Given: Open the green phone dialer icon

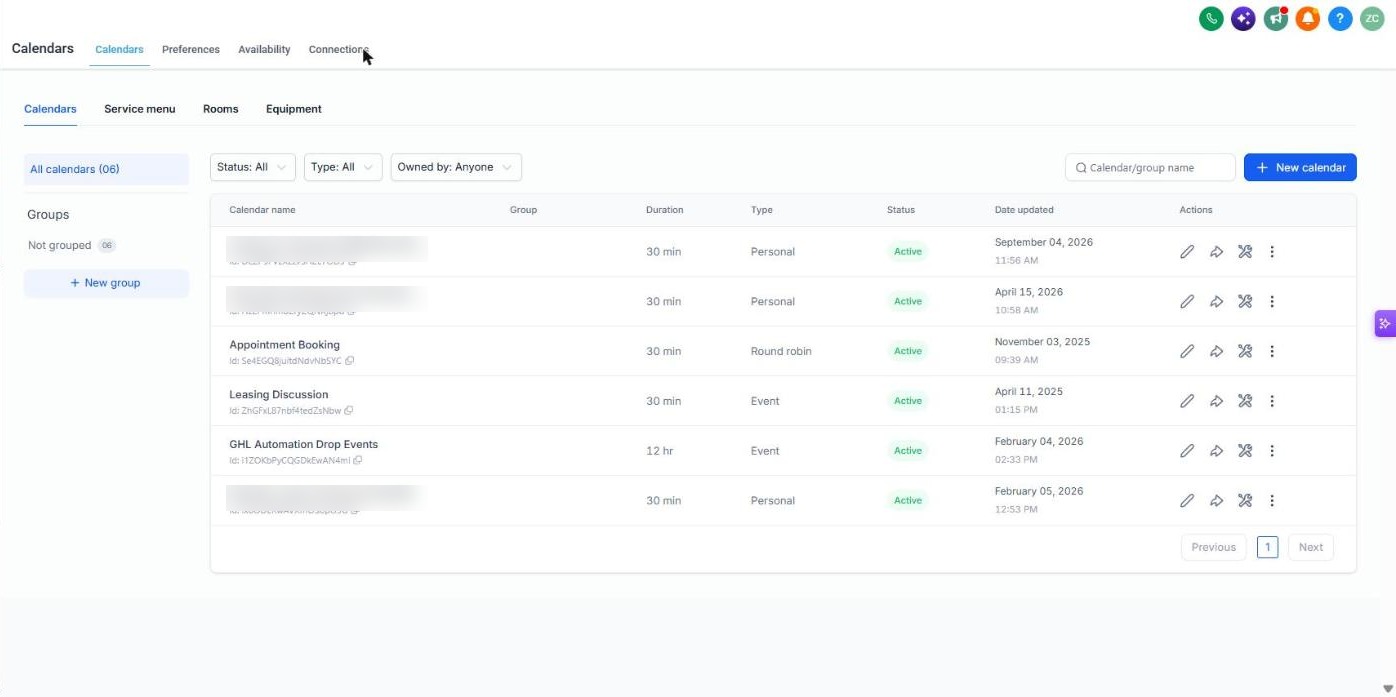Looking at the screenshot, I should click(1211, 18).
